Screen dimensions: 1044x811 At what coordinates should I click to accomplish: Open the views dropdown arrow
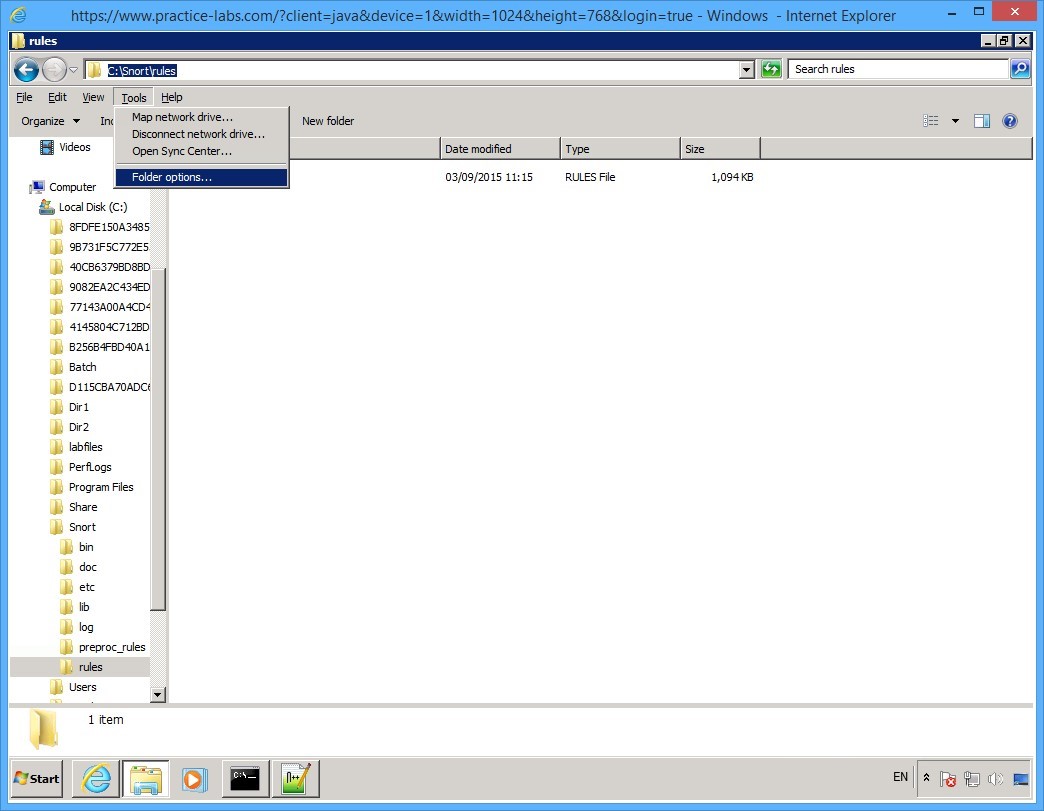click(955, 120)
